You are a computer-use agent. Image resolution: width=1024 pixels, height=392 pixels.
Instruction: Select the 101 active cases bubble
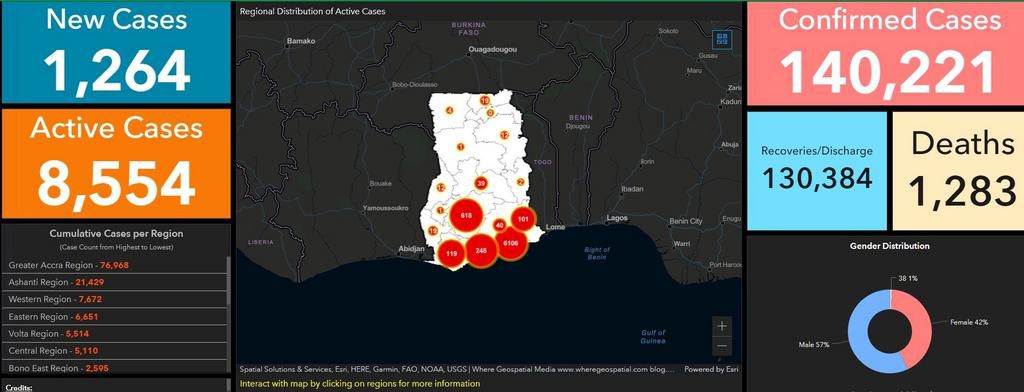point(522,220)
